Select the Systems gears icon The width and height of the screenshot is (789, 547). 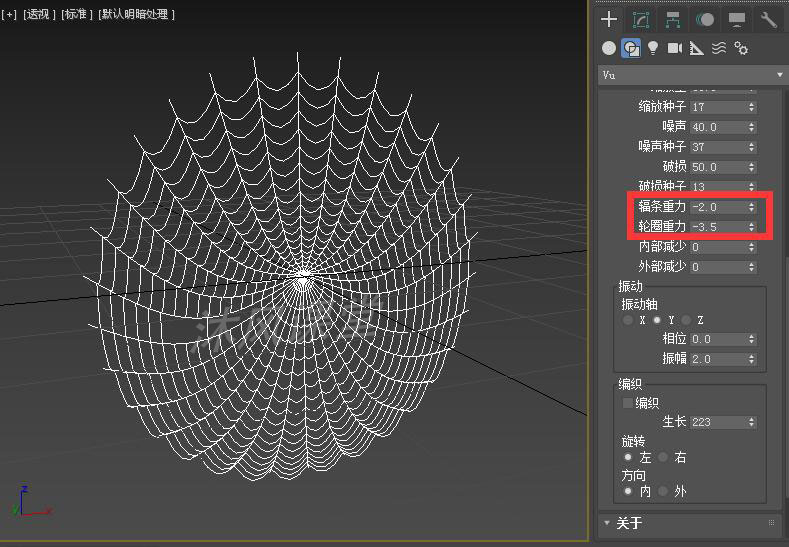tap(741, 48)
